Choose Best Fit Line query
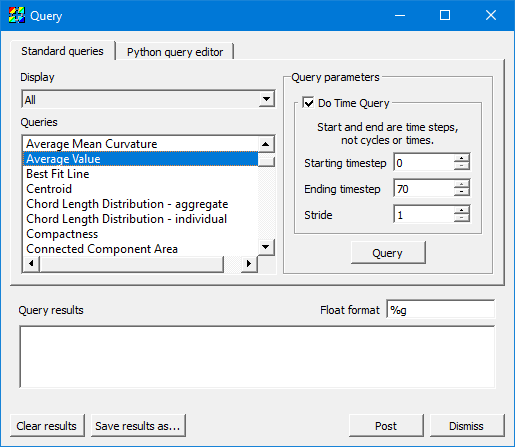The image size is (515, 447). pos(140,174)
